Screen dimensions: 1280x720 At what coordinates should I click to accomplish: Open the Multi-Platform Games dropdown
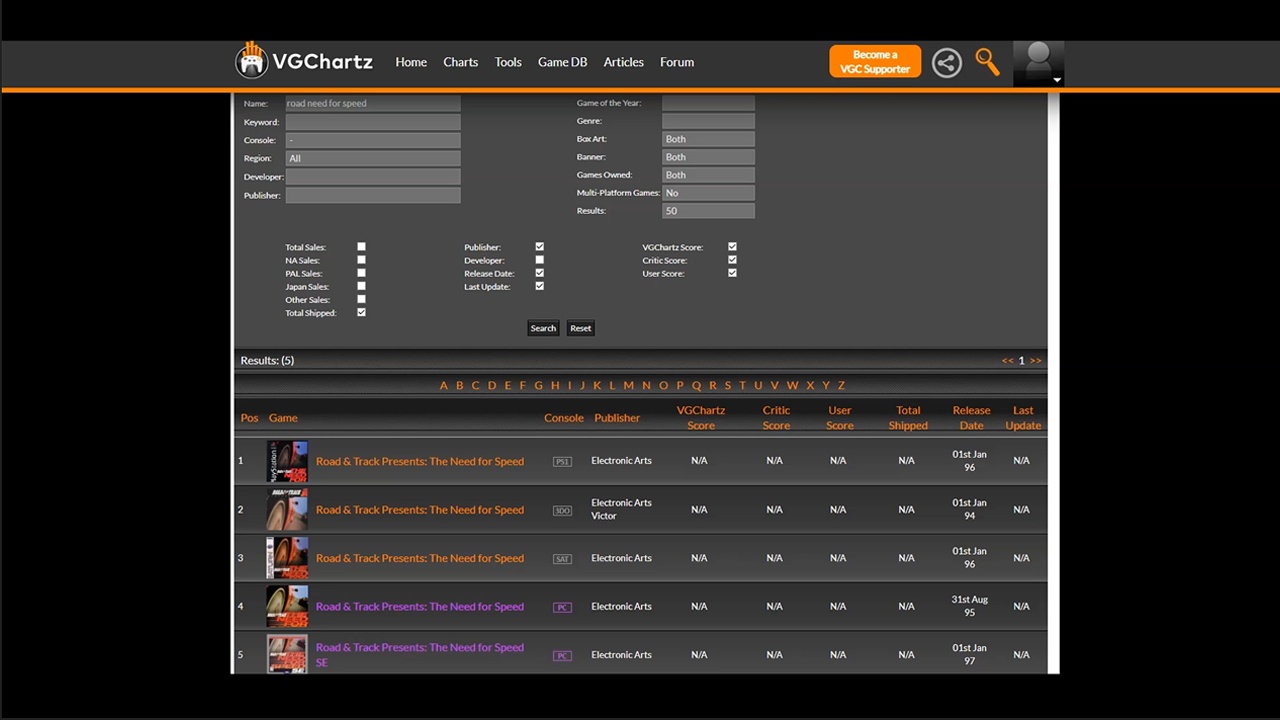coord(708,193)
